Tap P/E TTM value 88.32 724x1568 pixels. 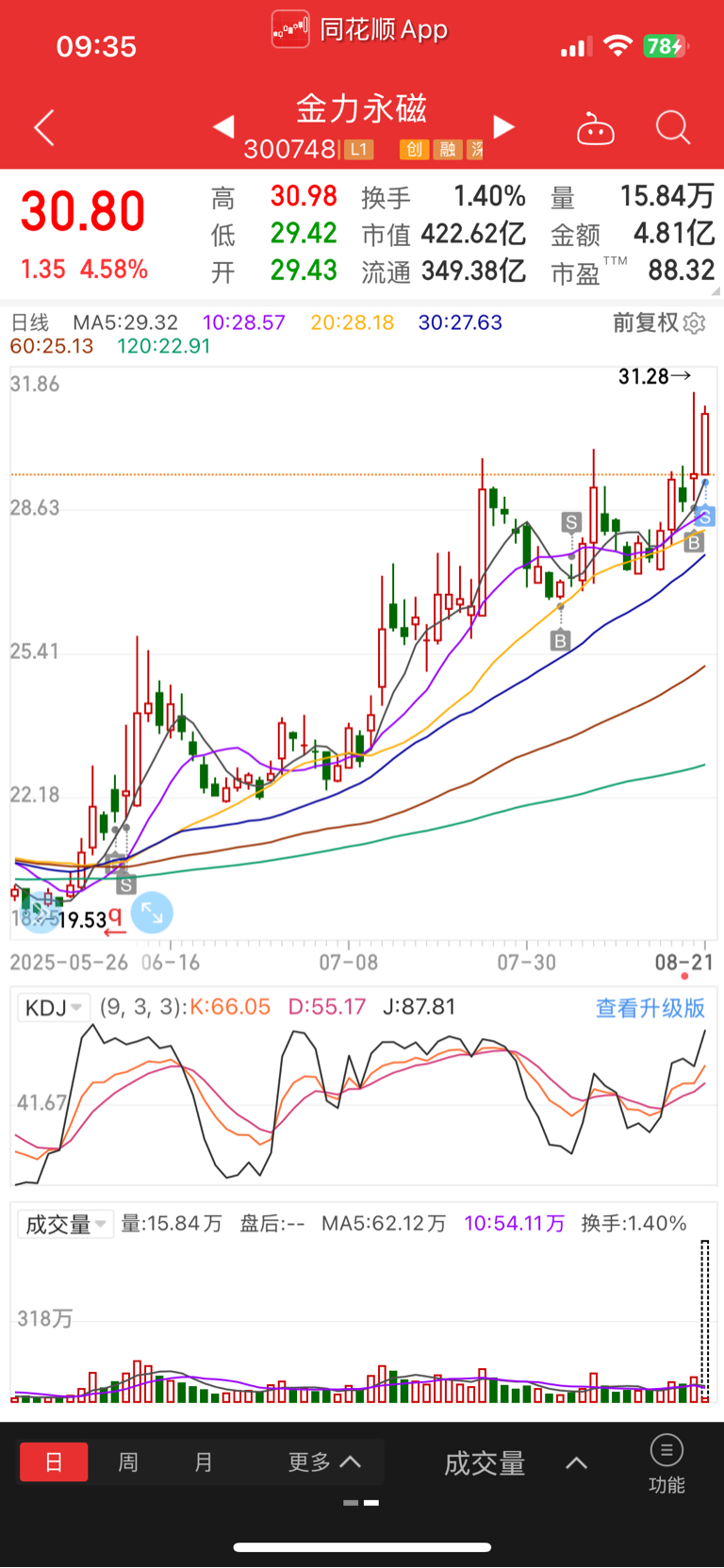pyautogui.click(x=682, y=271)
